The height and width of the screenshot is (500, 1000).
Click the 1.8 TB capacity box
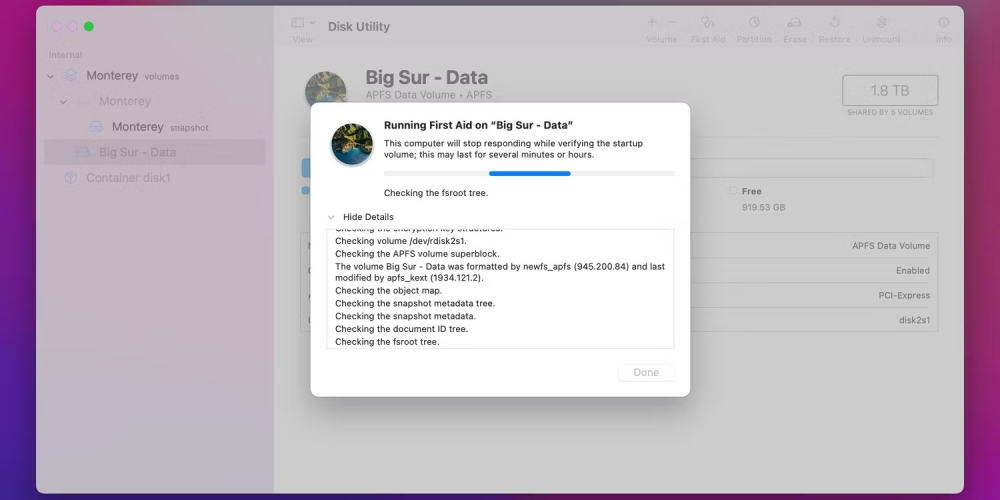(890, 91)
